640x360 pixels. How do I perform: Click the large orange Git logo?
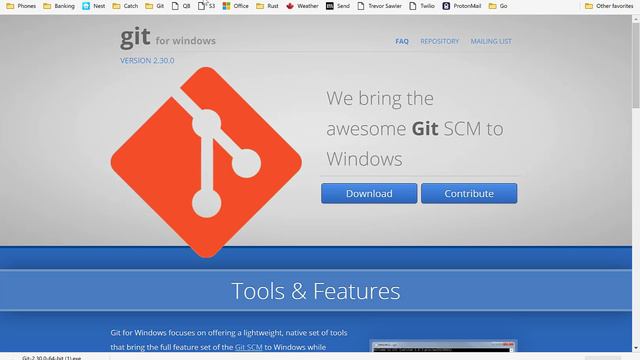(206, 162)
